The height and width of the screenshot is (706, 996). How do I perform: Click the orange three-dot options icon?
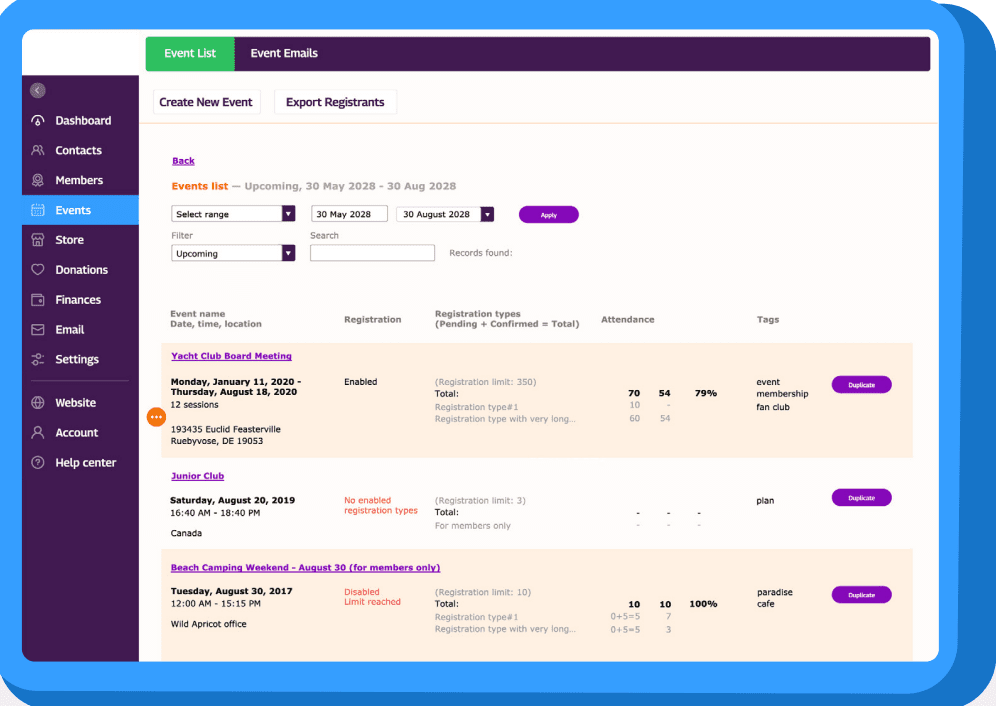pos(156,416)
